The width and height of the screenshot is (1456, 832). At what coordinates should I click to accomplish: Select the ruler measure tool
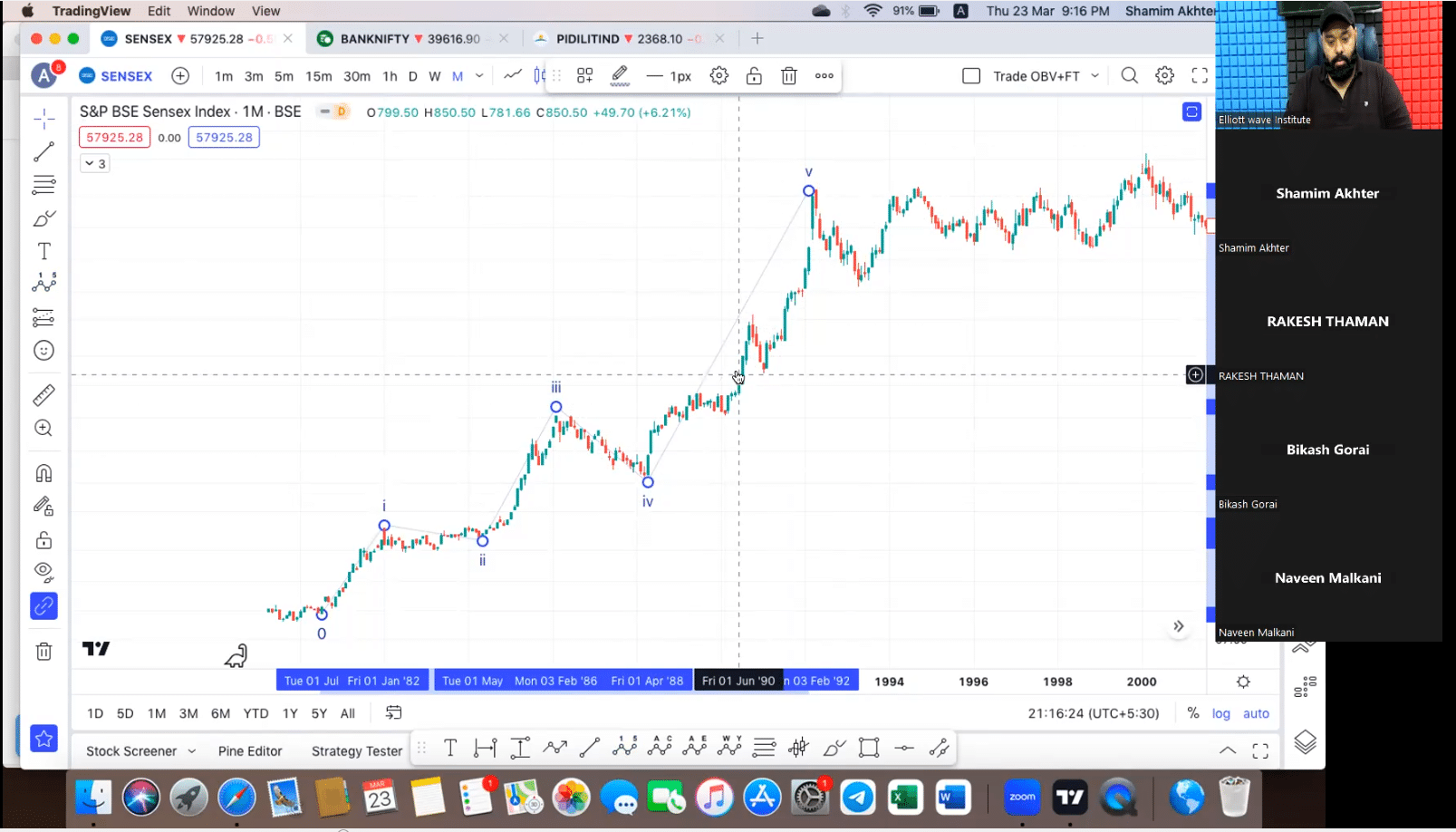43,395
